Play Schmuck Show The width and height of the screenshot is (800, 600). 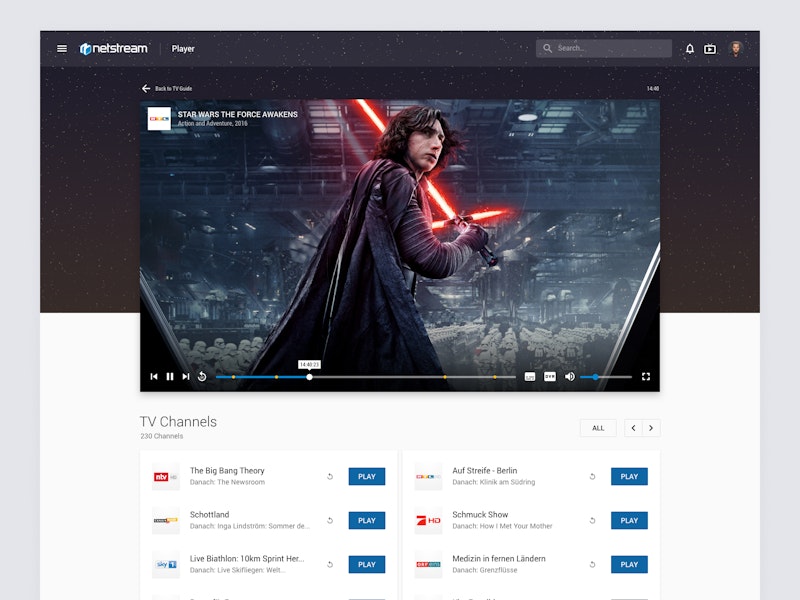pyautogui.click(x=629, y=520)
